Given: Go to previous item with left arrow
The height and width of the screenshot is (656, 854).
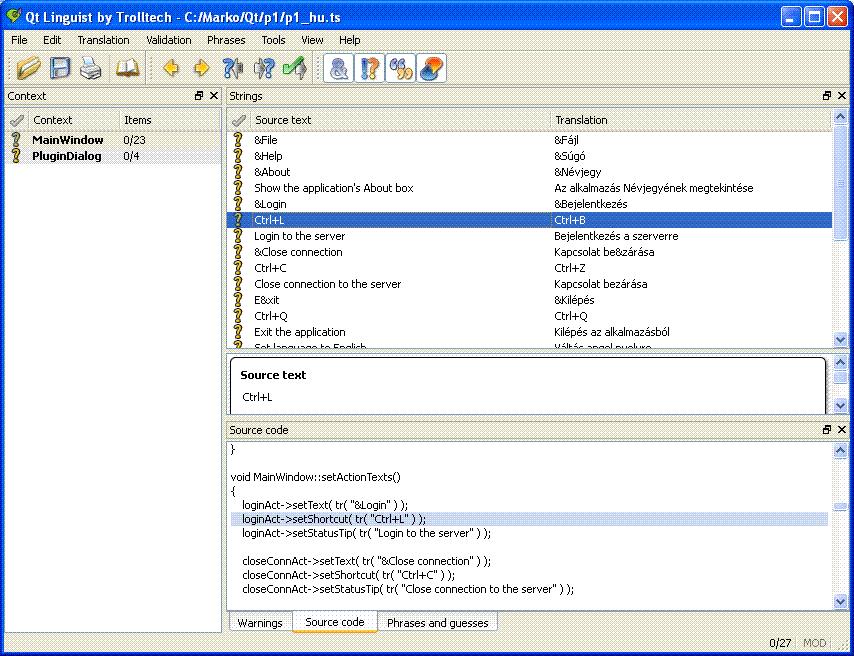Looking at the screenshot, I should click(x=171, y=68).
